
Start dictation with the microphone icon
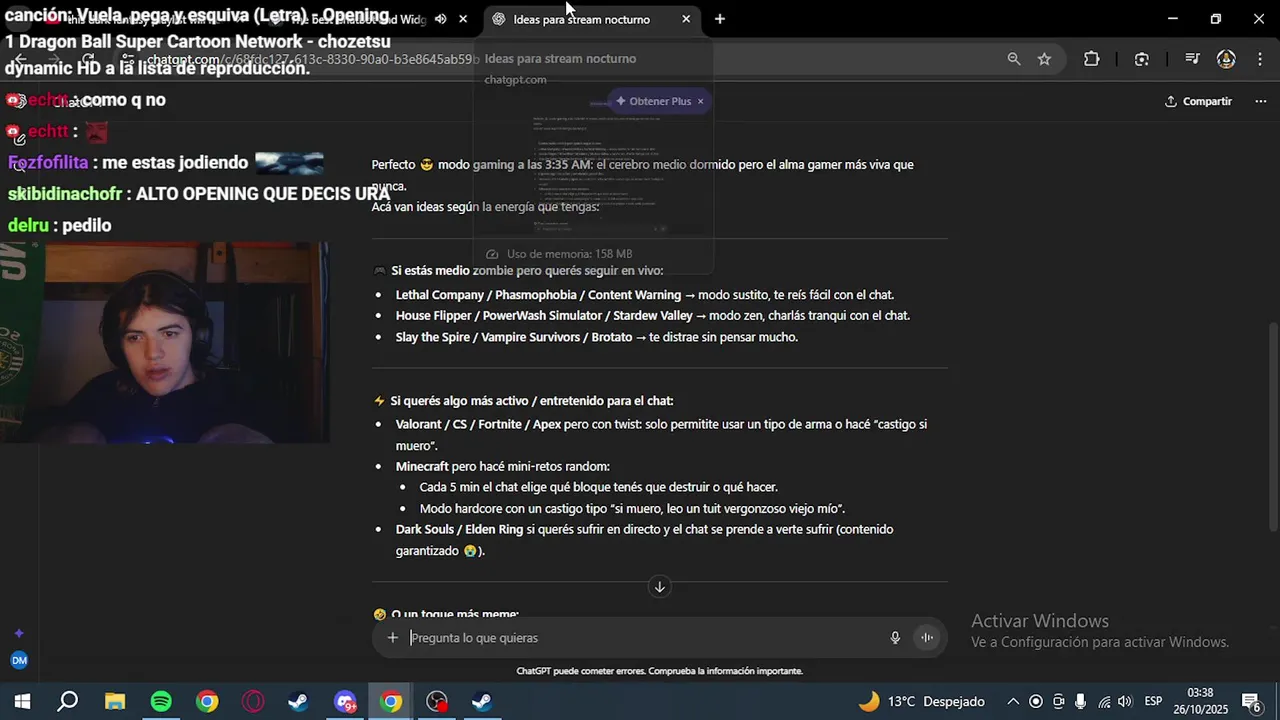[895, 638]
